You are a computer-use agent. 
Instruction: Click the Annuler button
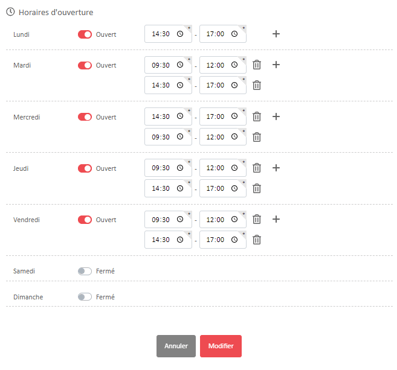[176, 346]
